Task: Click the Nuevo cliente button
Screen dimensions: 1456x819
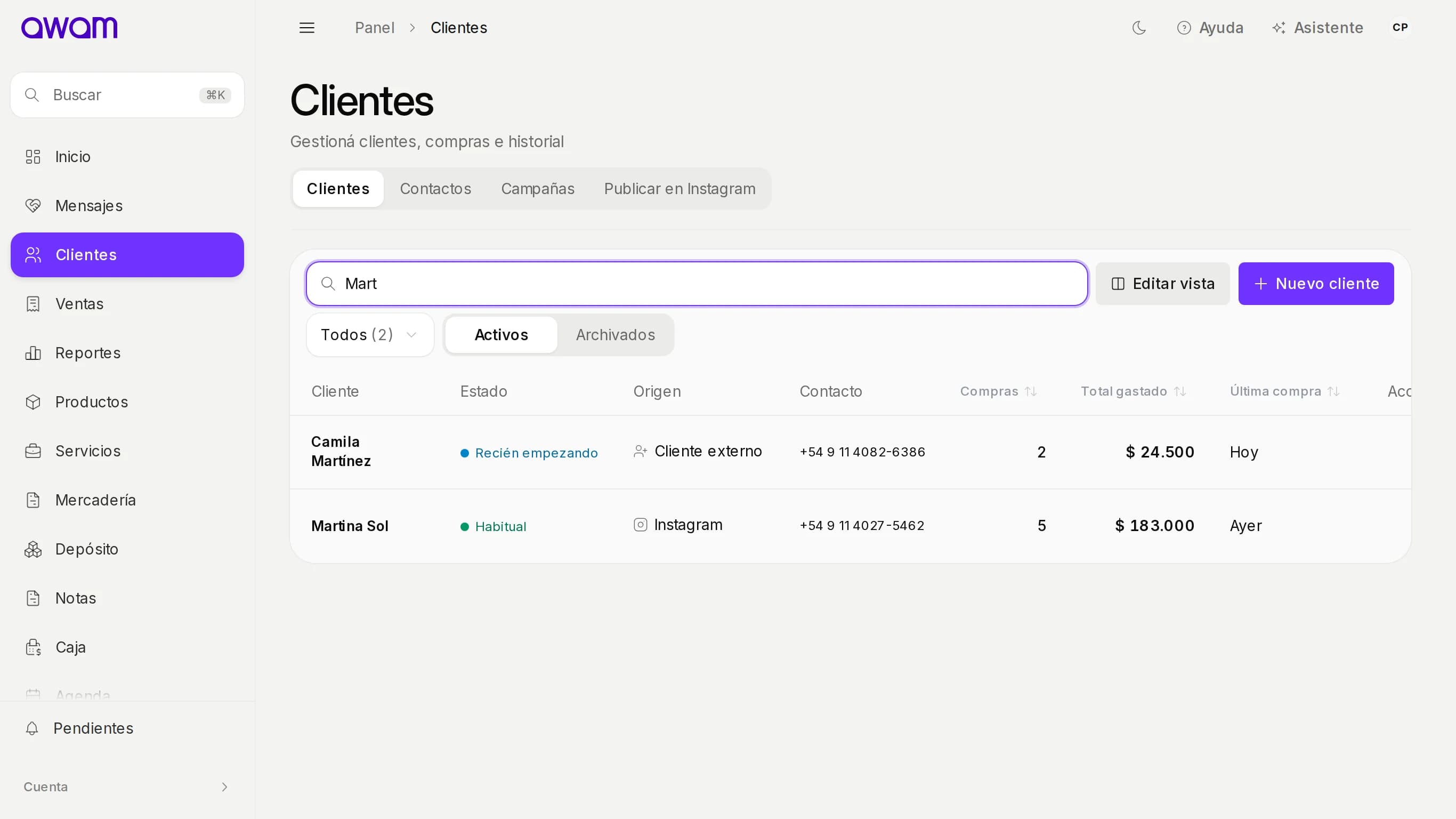Action: click(x=1316, y=284)
